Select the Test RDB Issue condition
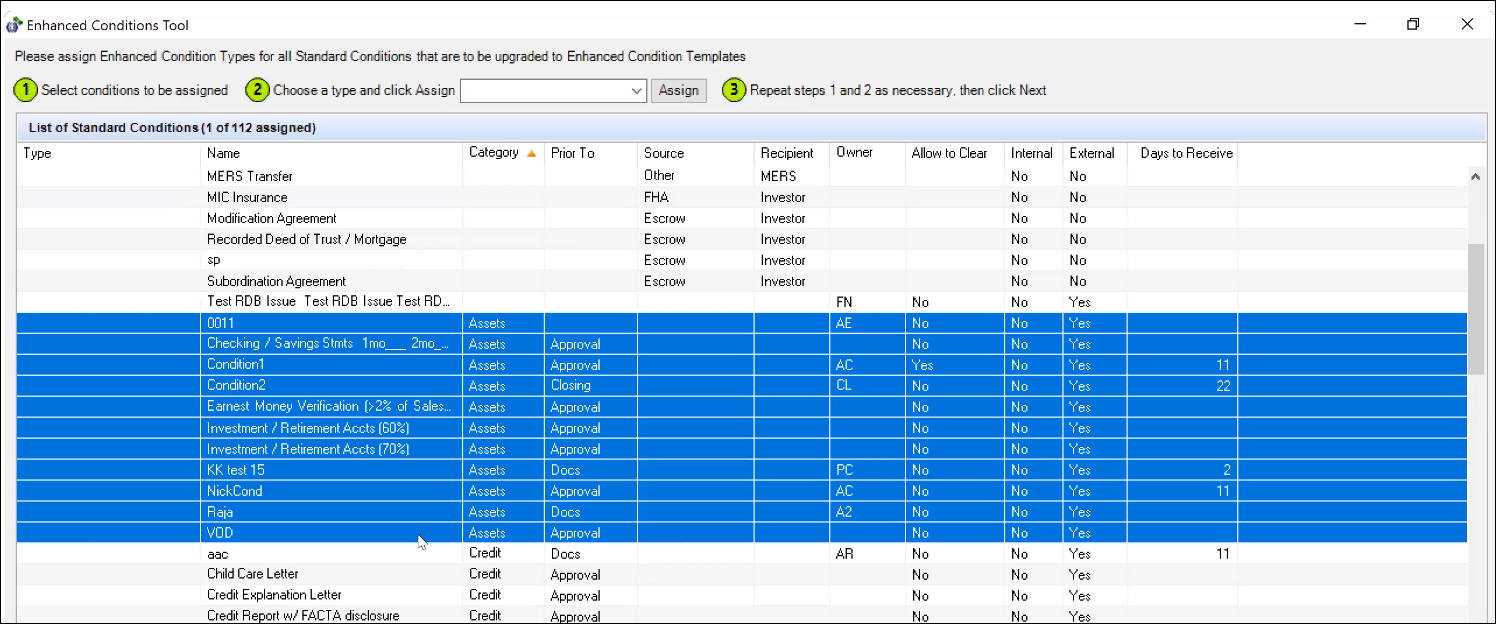 743,302
